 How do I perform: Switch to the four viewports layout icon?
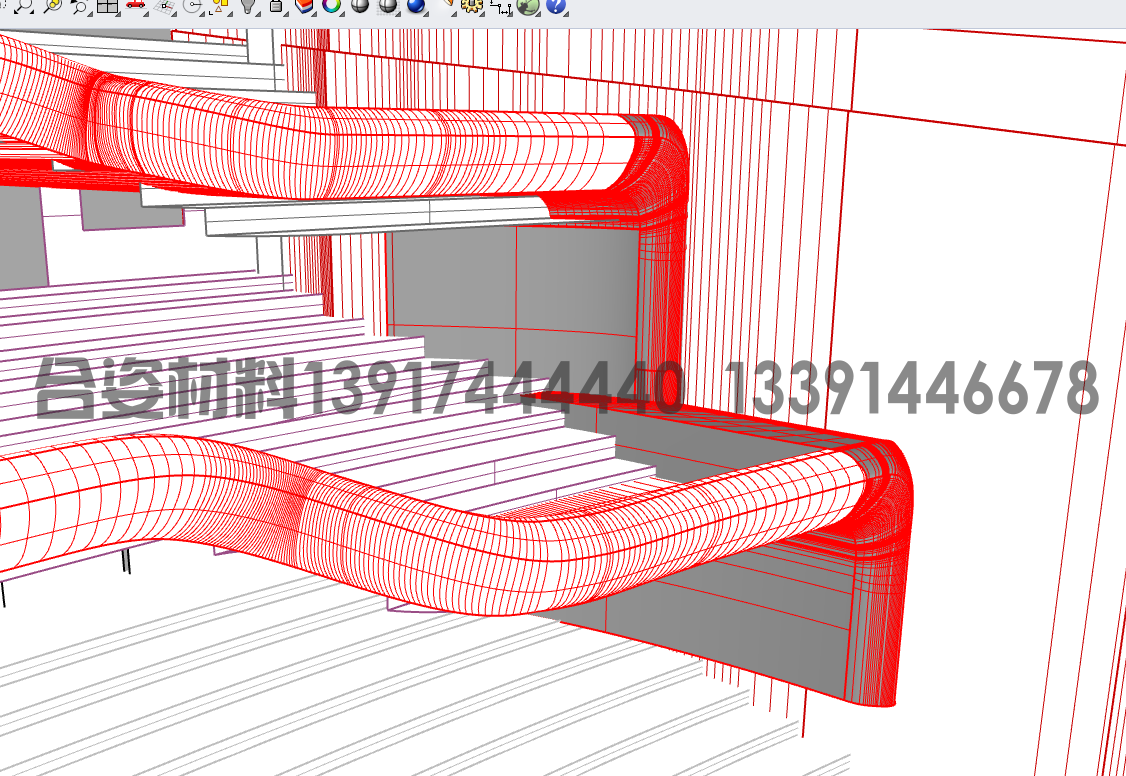107,6
